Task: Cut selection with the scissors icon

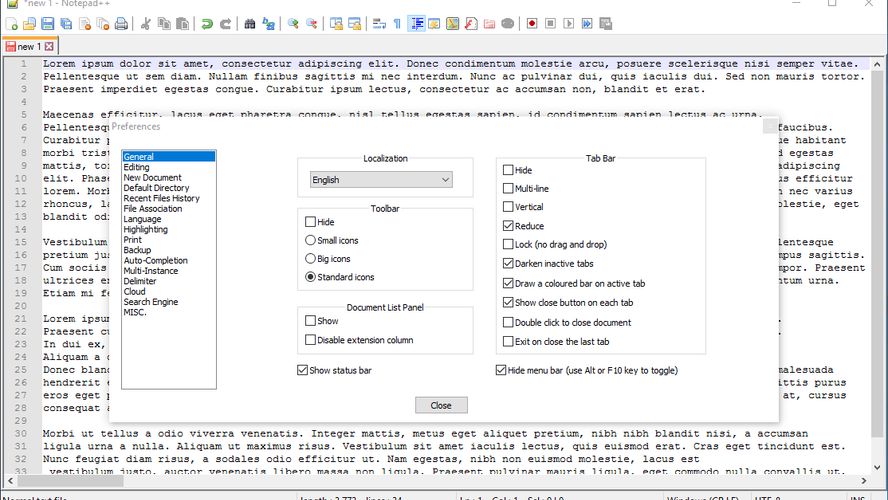Action: [x=146, y=24]
